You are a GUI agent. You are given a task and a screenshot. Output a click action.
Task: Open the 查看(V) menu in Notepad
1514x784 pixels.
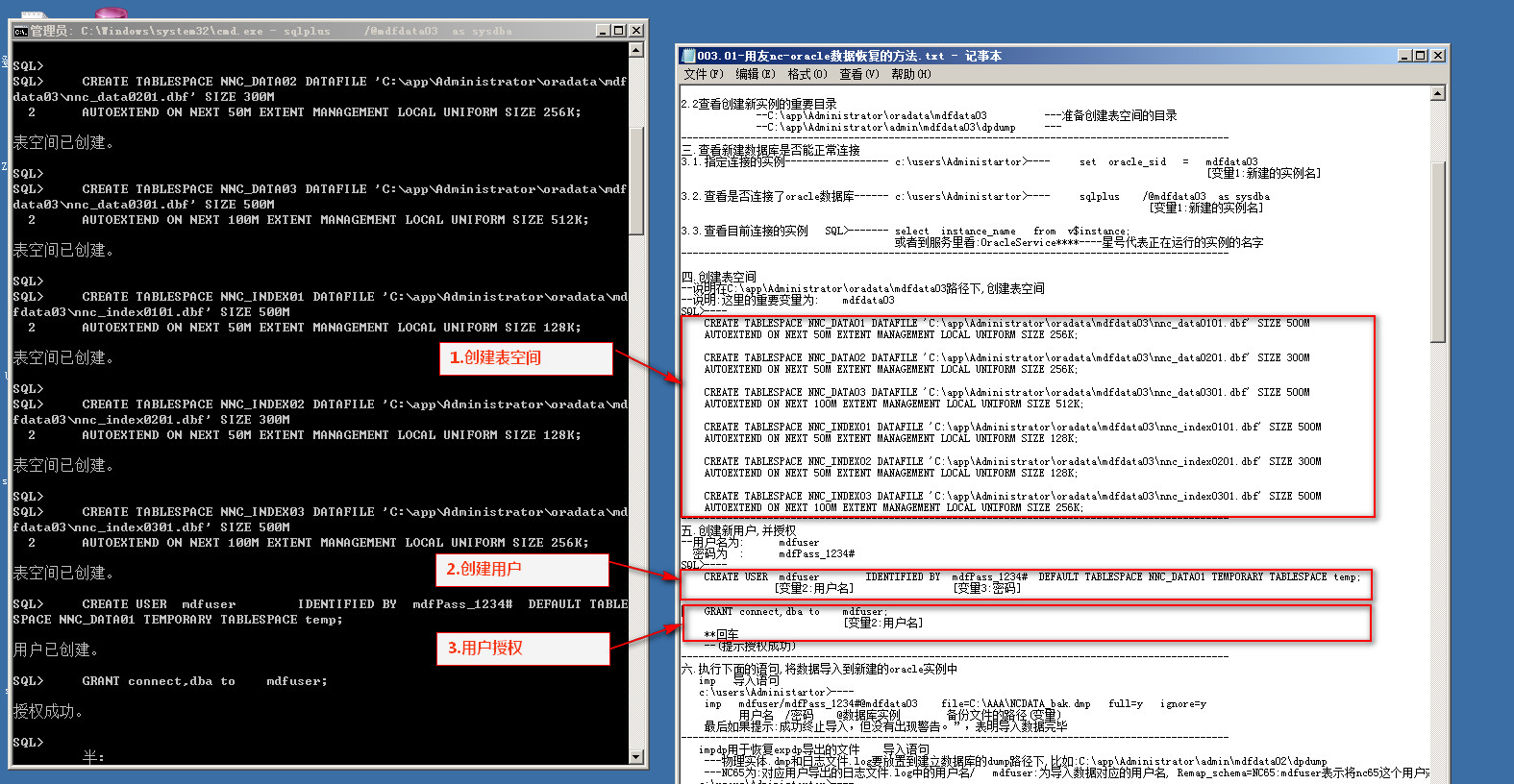click(858, 74)
